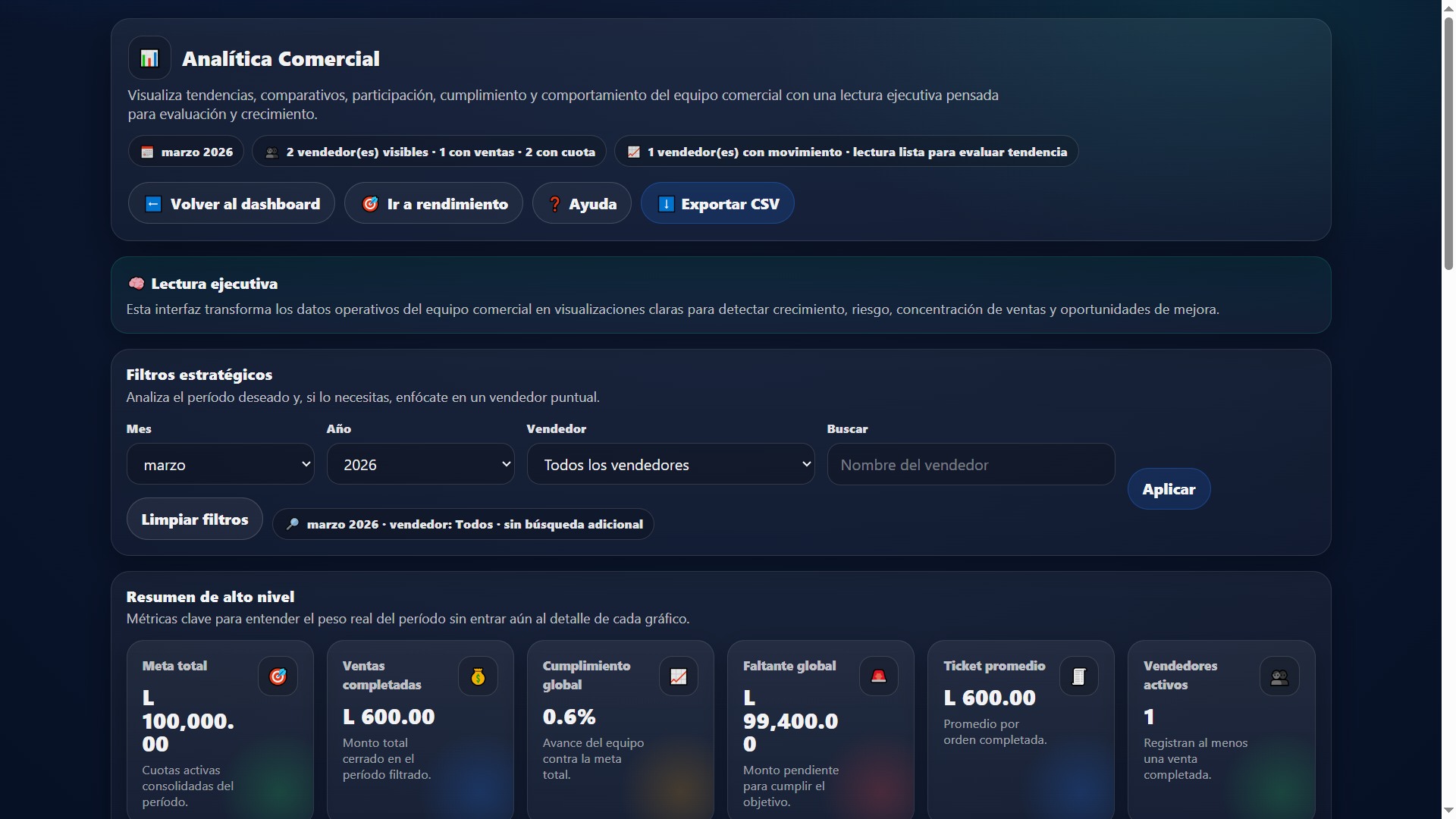Screen dimensions: 1456x819
Task: Click the Nombre del vendedor search field
Action: (971, 464)
